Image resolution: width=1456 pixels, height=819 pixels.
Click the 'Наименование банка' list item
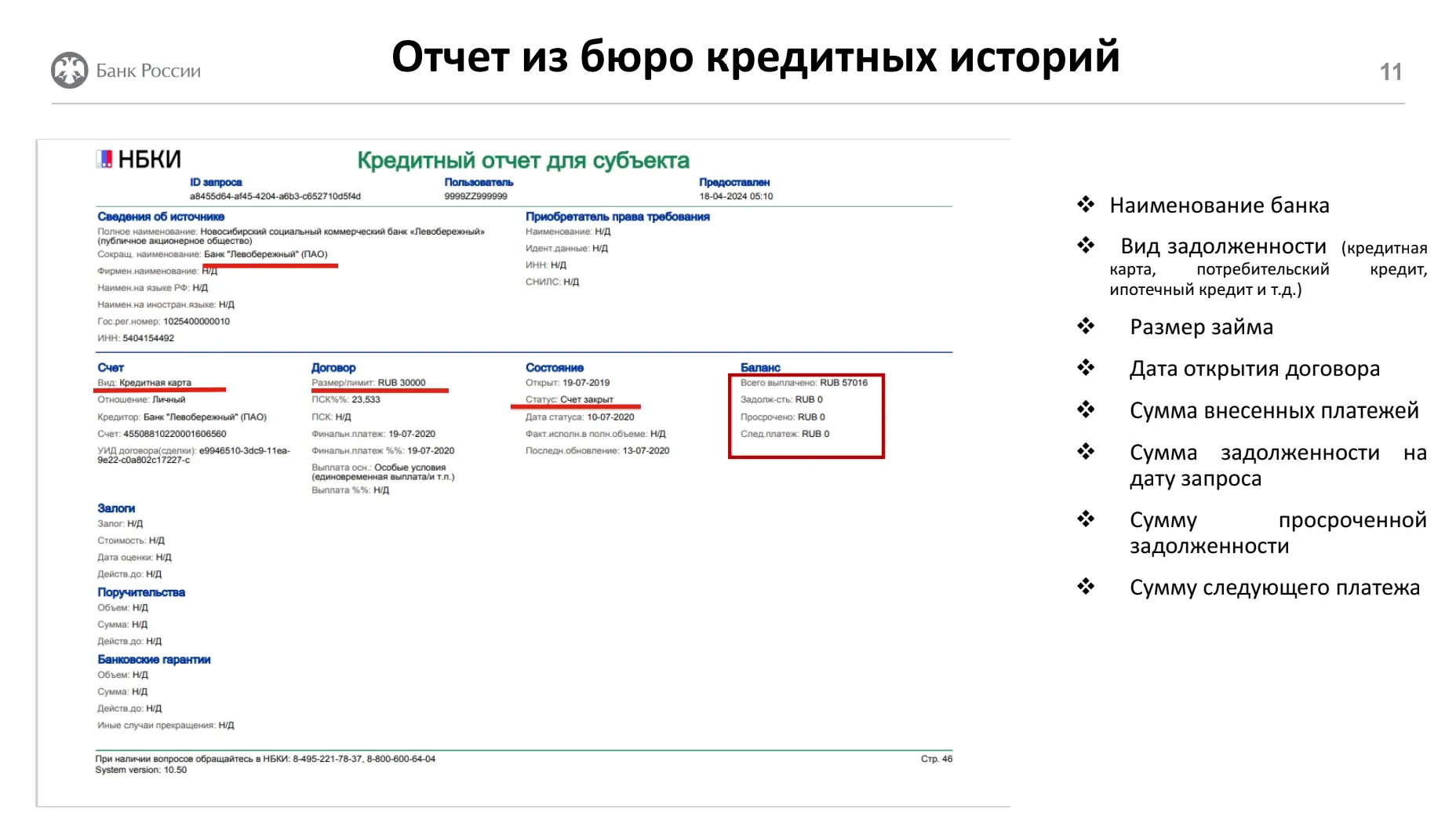1219,206
